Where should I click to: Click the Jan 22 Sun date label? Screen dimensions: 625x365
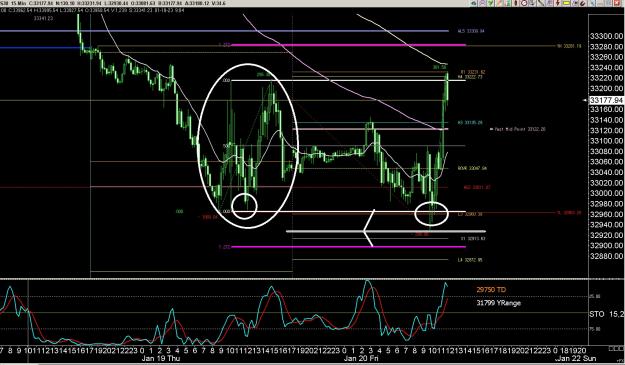[576, 358]
